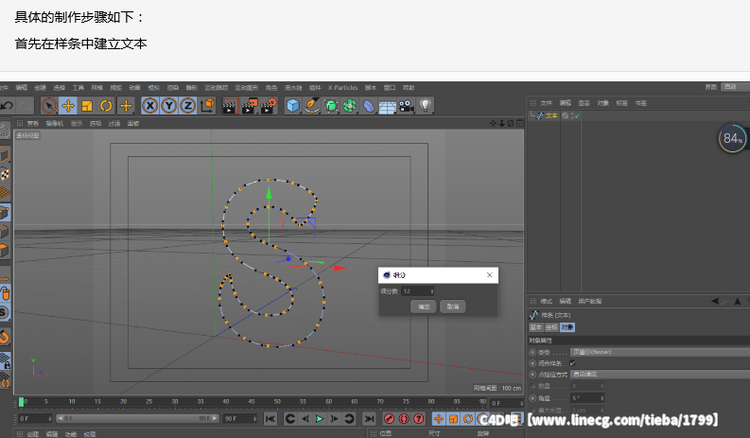Click 确定 in the subdivide dialog
Viewport: 750px width, 438px height.
(x=423, y=306)
